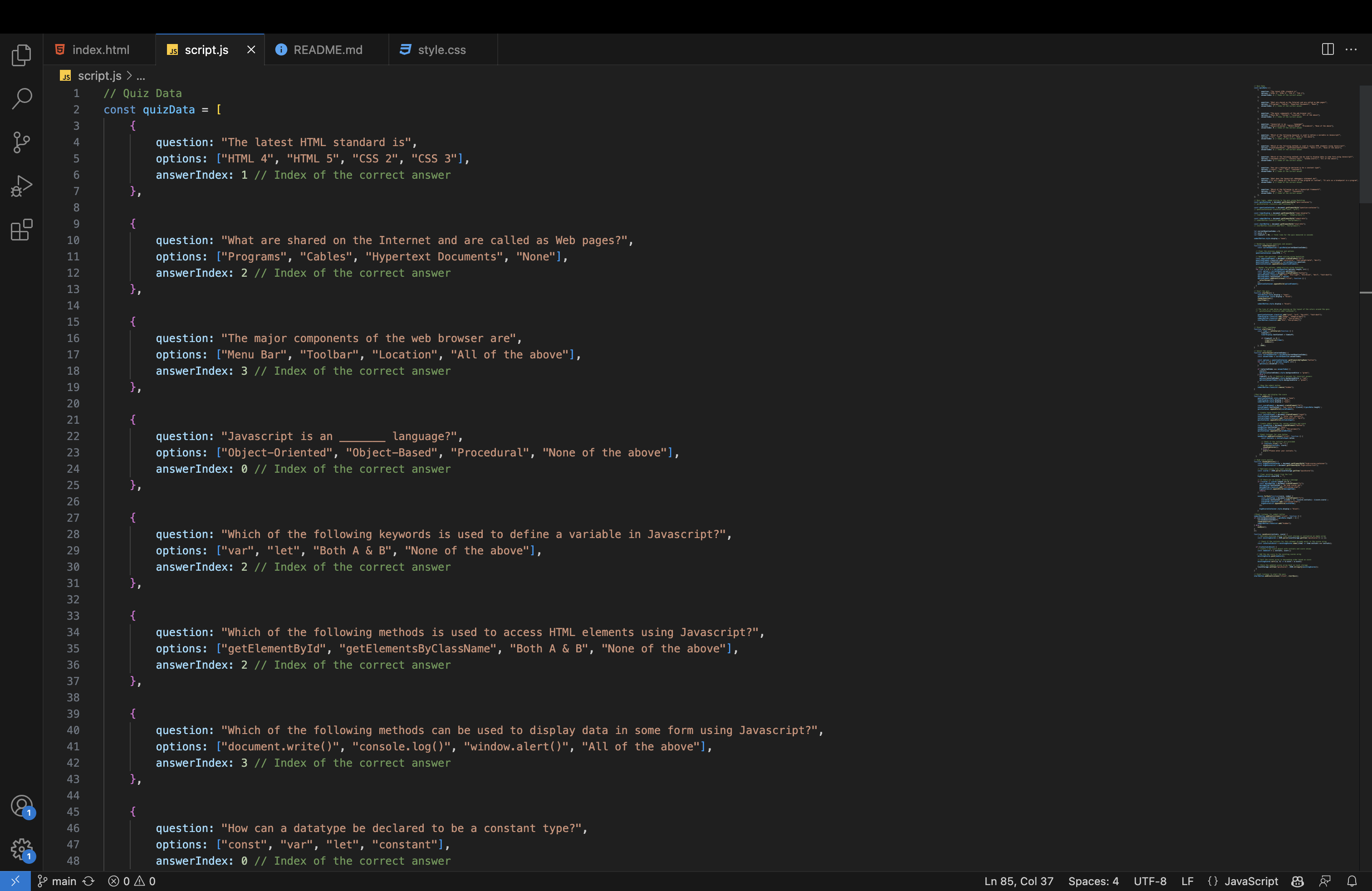The height and width of the screenshot is (891, 1372).
Task: Open the Explorer sidebar view
Action: tap(21, 55)
